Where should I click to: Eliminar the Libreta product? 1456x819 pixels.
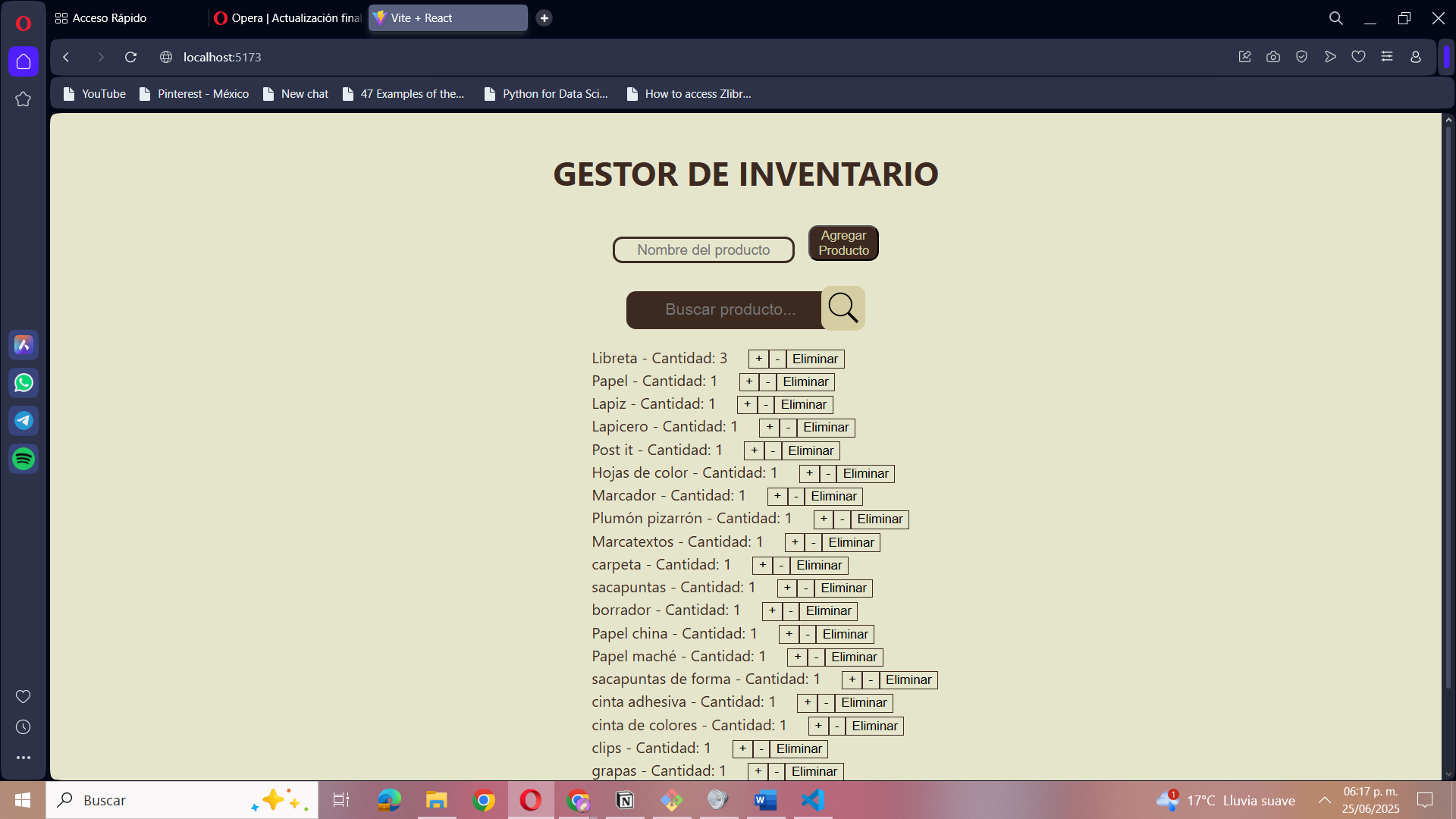(x=815, y=359)
